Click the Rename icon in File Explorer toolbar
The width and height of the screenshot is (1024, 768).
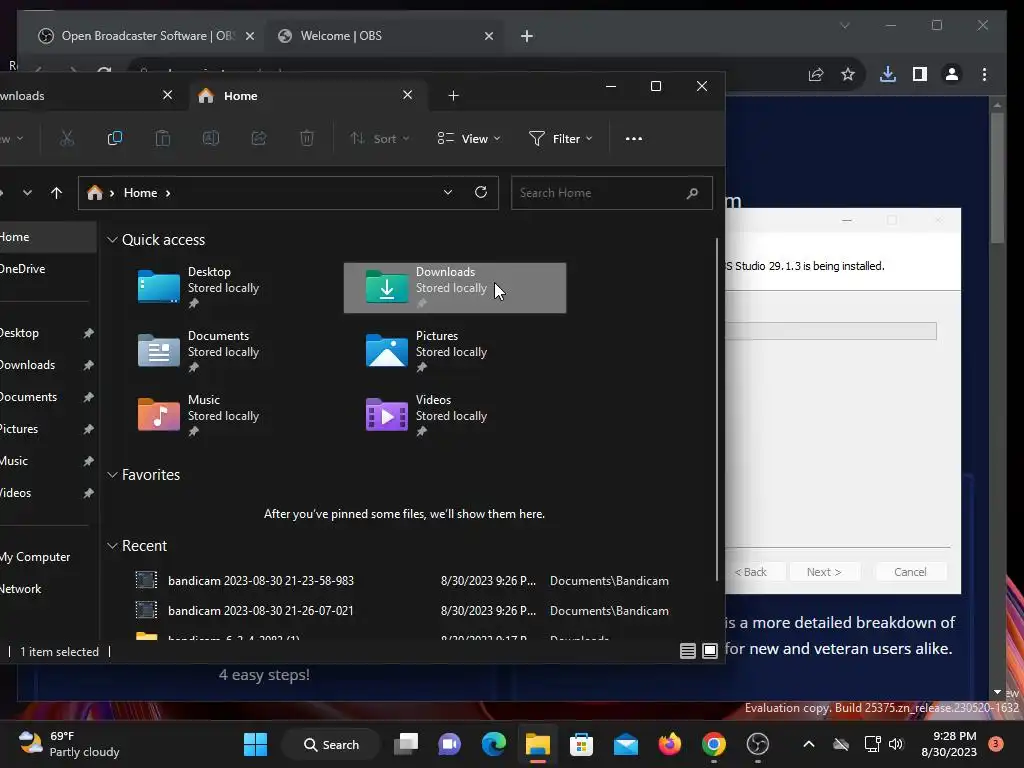211,138
